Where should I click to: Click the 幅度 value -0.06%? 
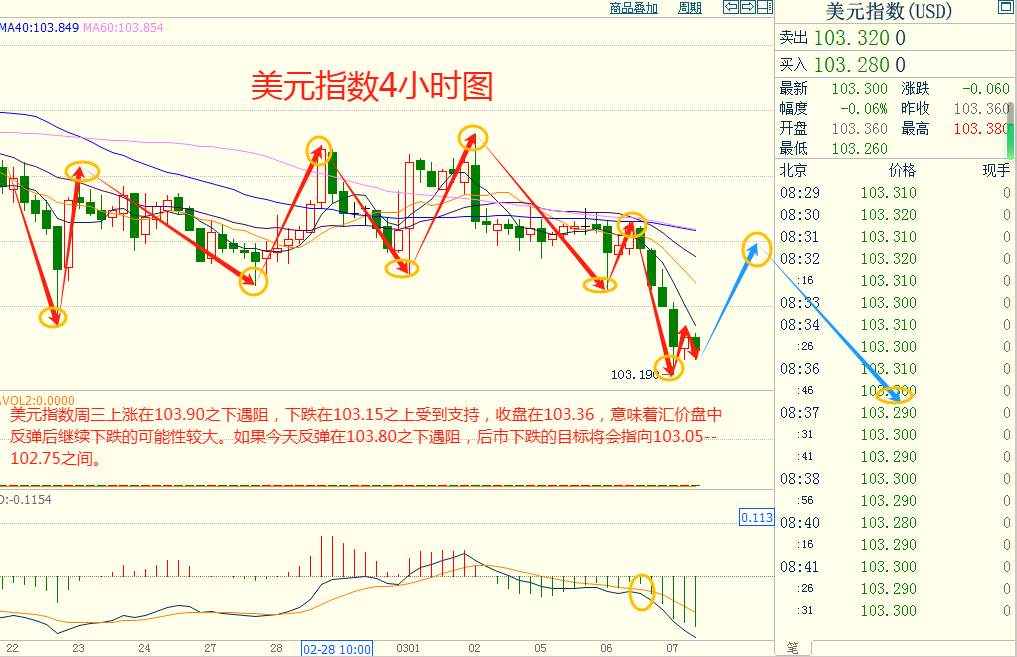click(x=863, y=108)
